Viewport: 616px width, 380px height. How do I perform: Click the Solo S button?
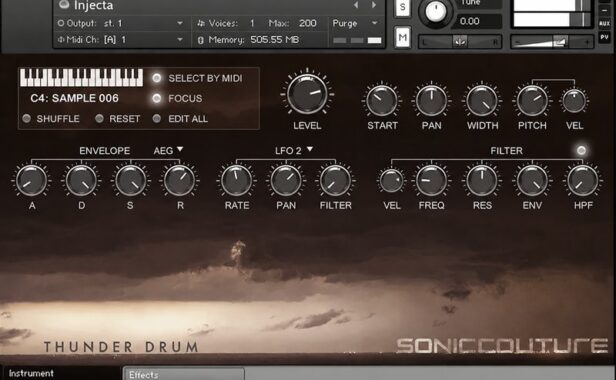403,7
